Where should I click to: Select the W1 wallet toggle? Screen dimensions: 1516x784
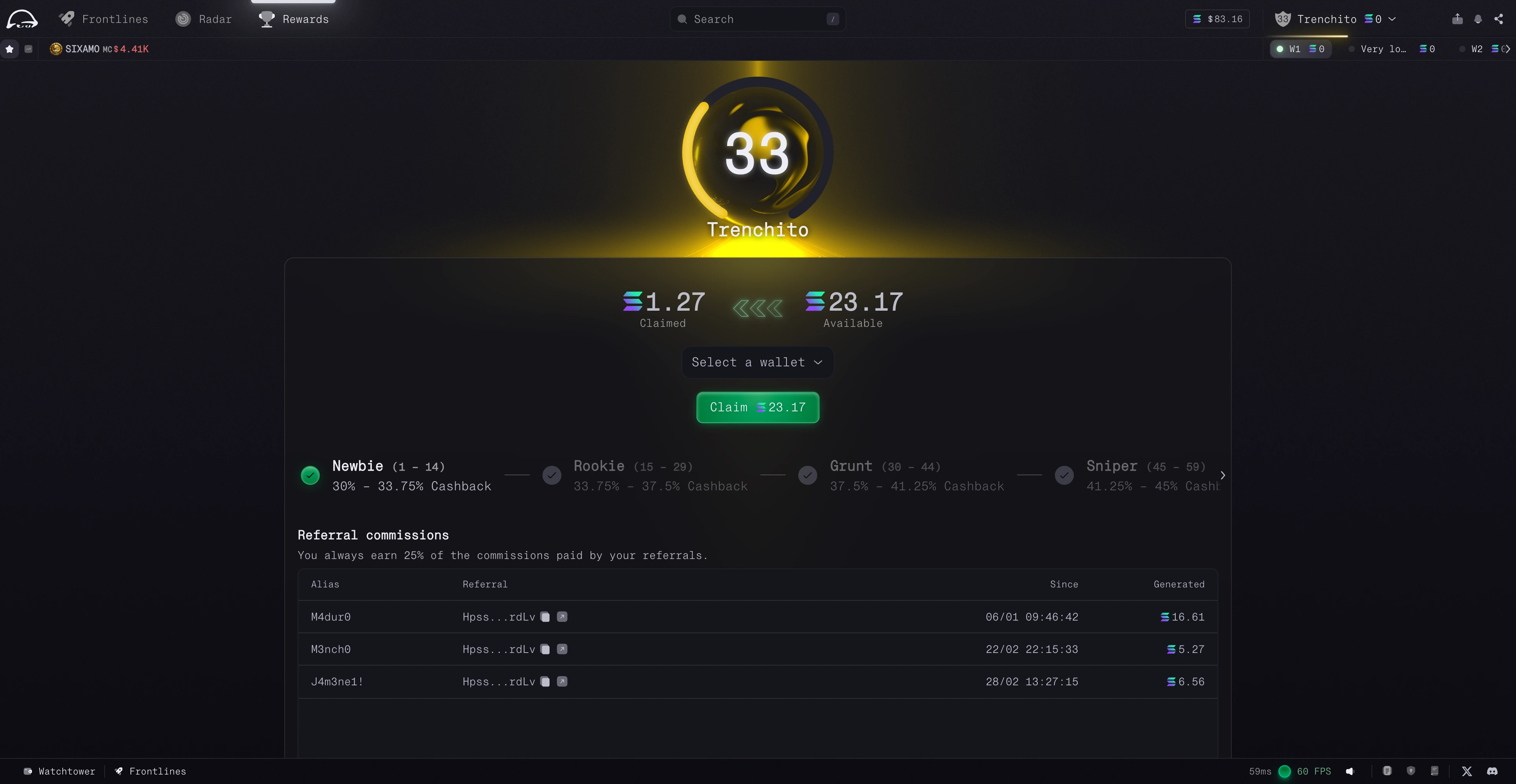coord(1300,49)
